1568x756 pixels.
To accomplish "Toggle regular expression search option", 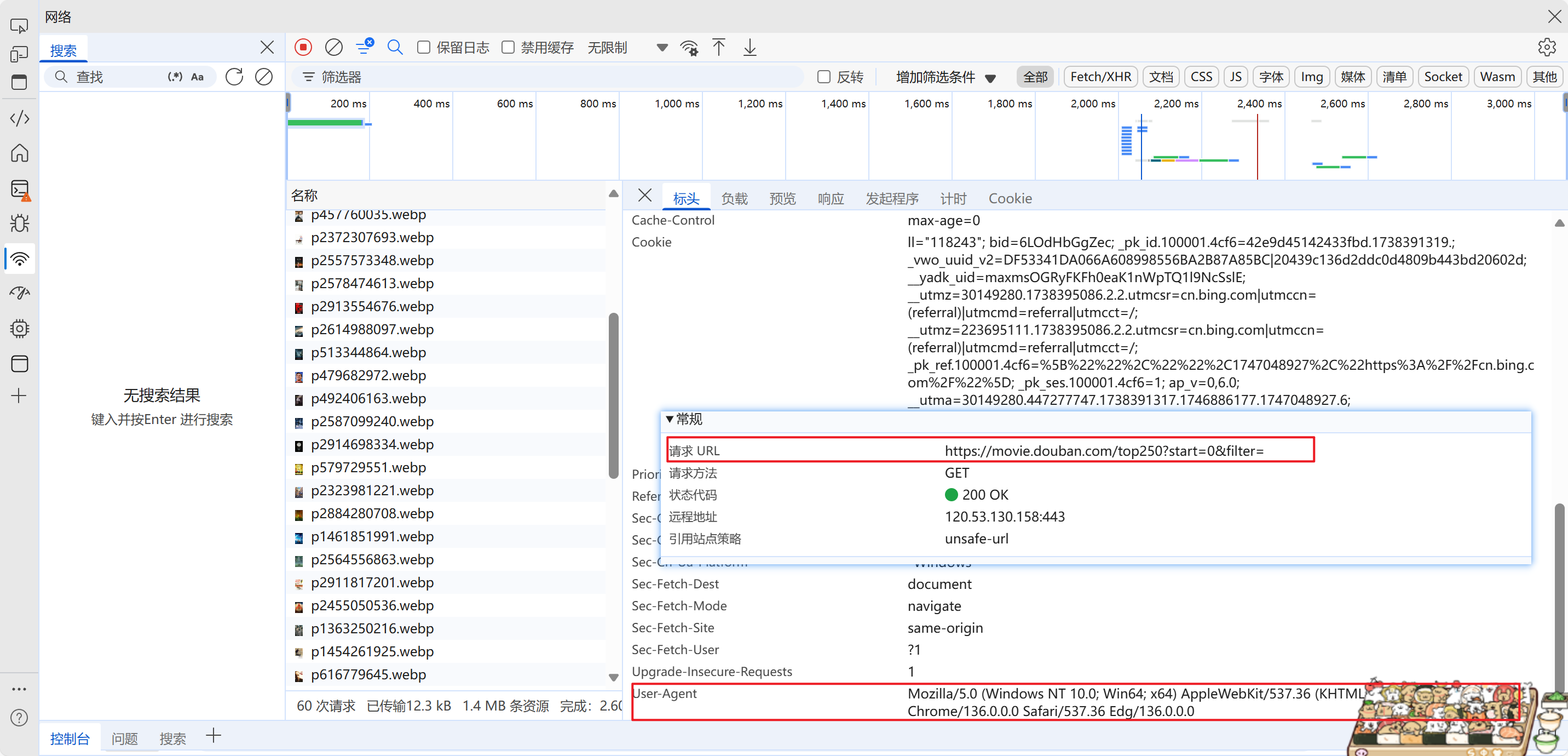I will click(175, 77).
